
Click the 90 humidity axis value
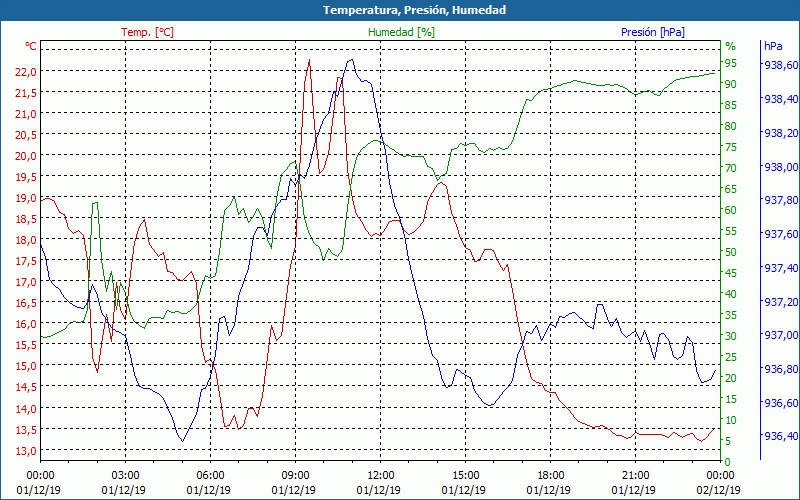(x=731, y=84)
